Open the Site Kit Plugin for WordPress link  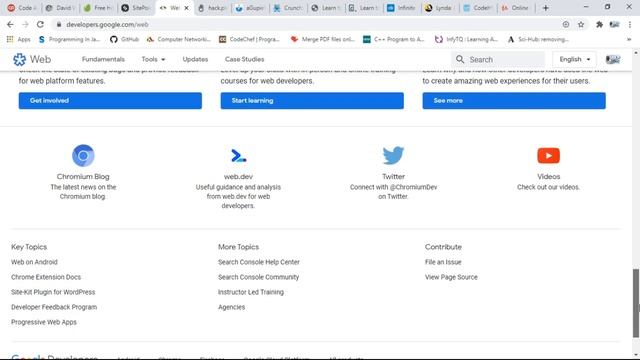pyautogui.click(x=53, y=292)
